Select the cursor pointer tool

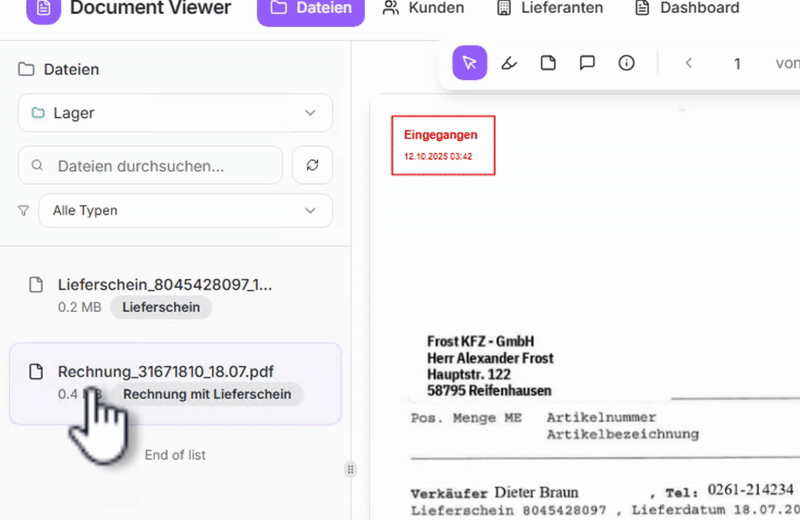pyautogui.click(x=469, y=63)
